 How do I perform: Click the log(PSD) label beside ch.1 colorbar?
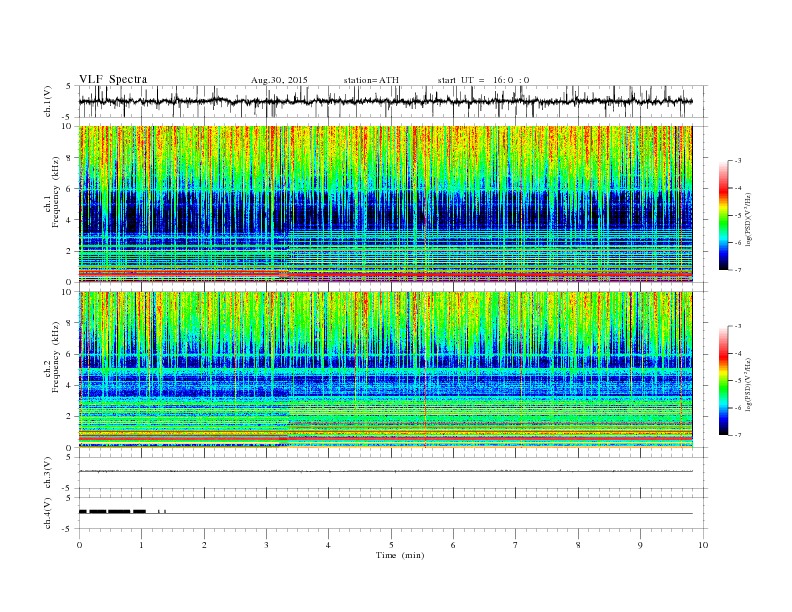[x=750, y=219]
